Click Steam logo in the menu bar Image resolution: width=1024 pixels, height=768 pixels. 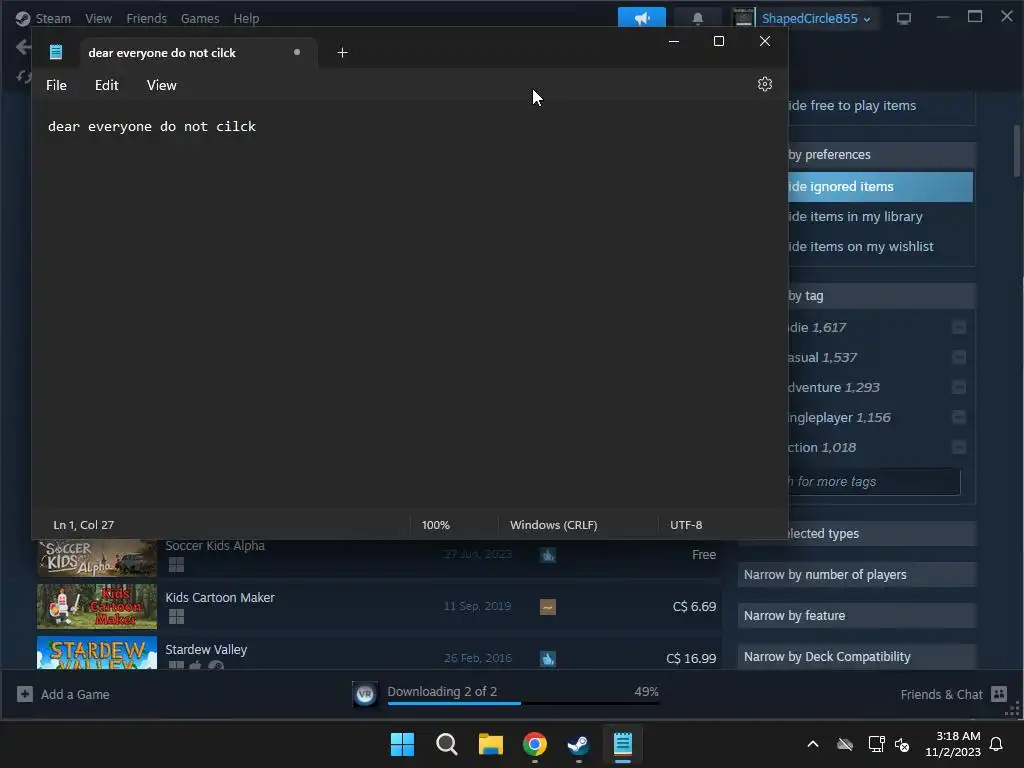click(23, 18)
